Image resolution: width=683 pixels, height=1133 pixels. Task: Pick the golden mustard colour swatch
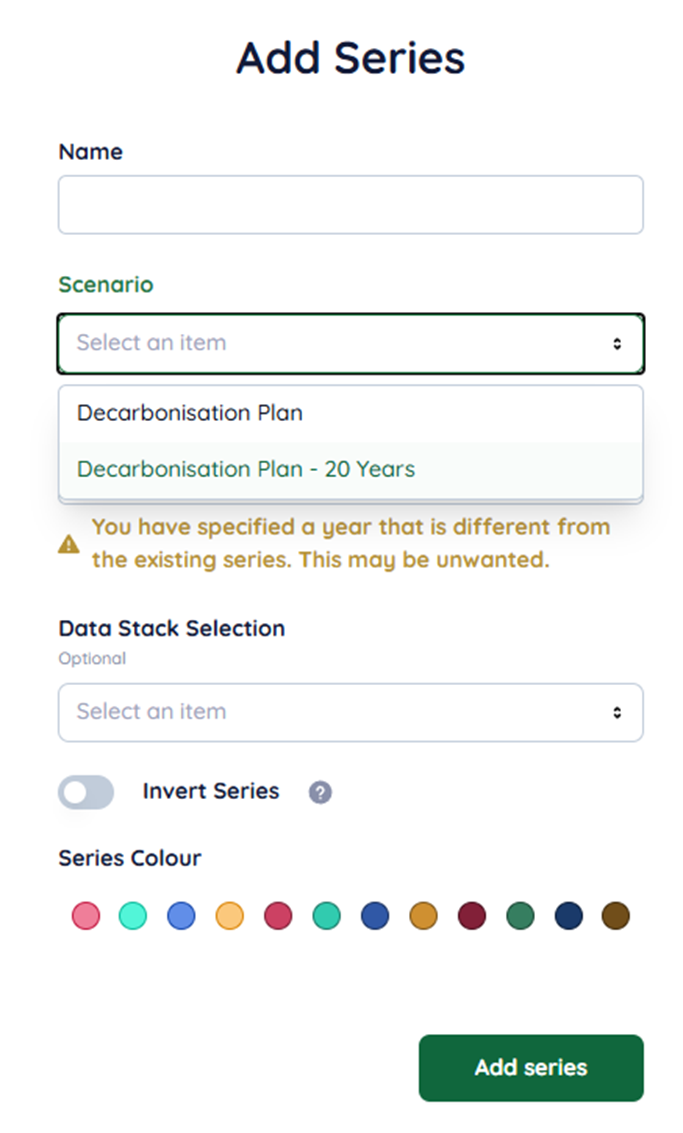pyautogui.click(x=423, y=916)
